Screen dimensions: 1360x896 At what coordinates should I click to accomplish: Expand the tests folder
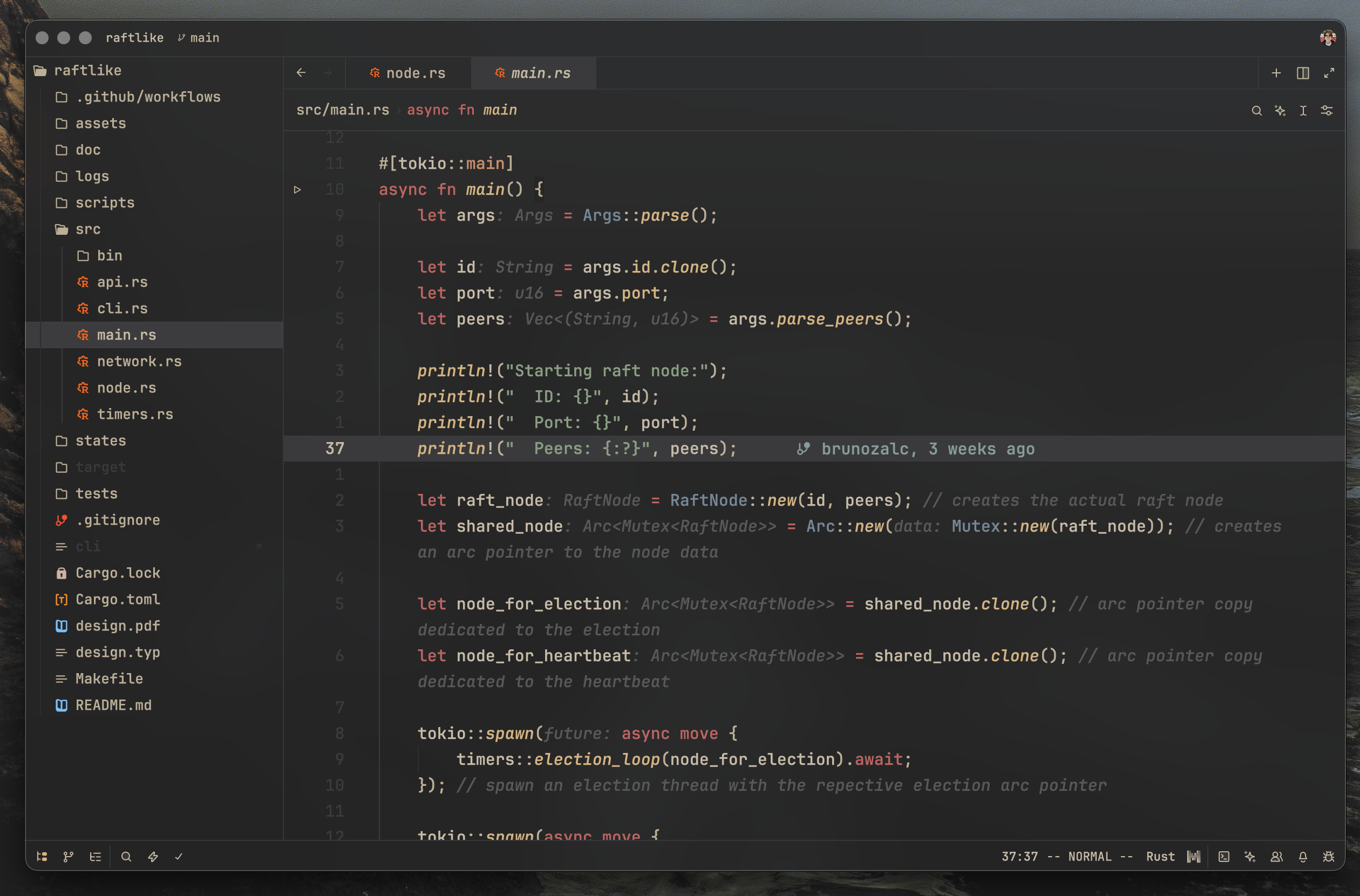pyautogui.click(x=154, y=494)
